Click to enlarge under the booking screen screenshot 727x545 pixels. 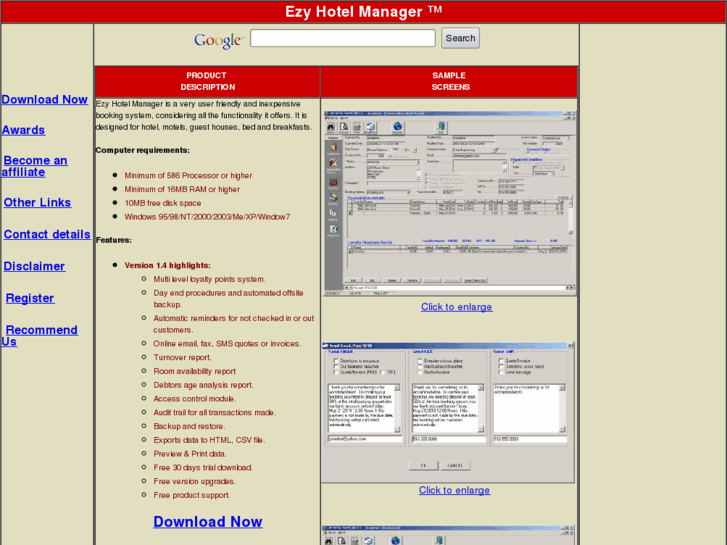tap(456, 307)
